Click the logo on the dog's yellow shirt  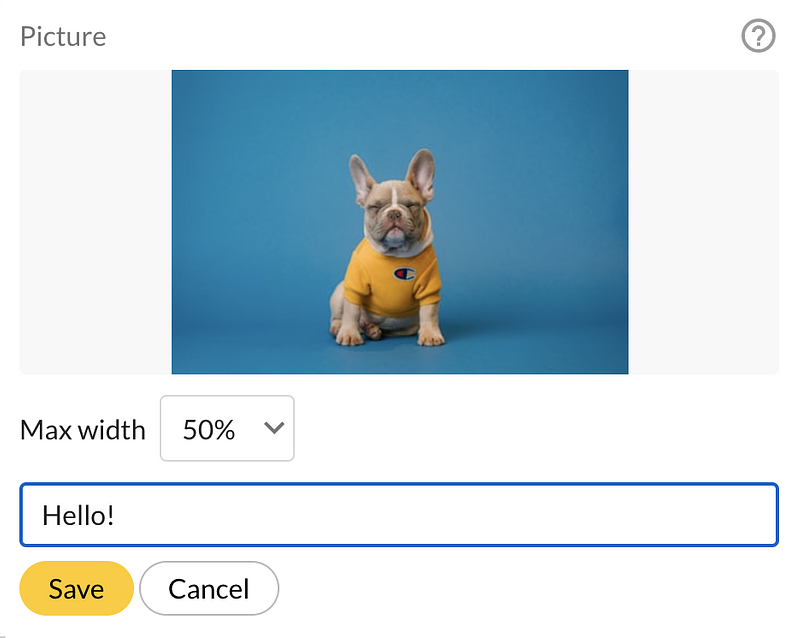click(x=404, y=272)
